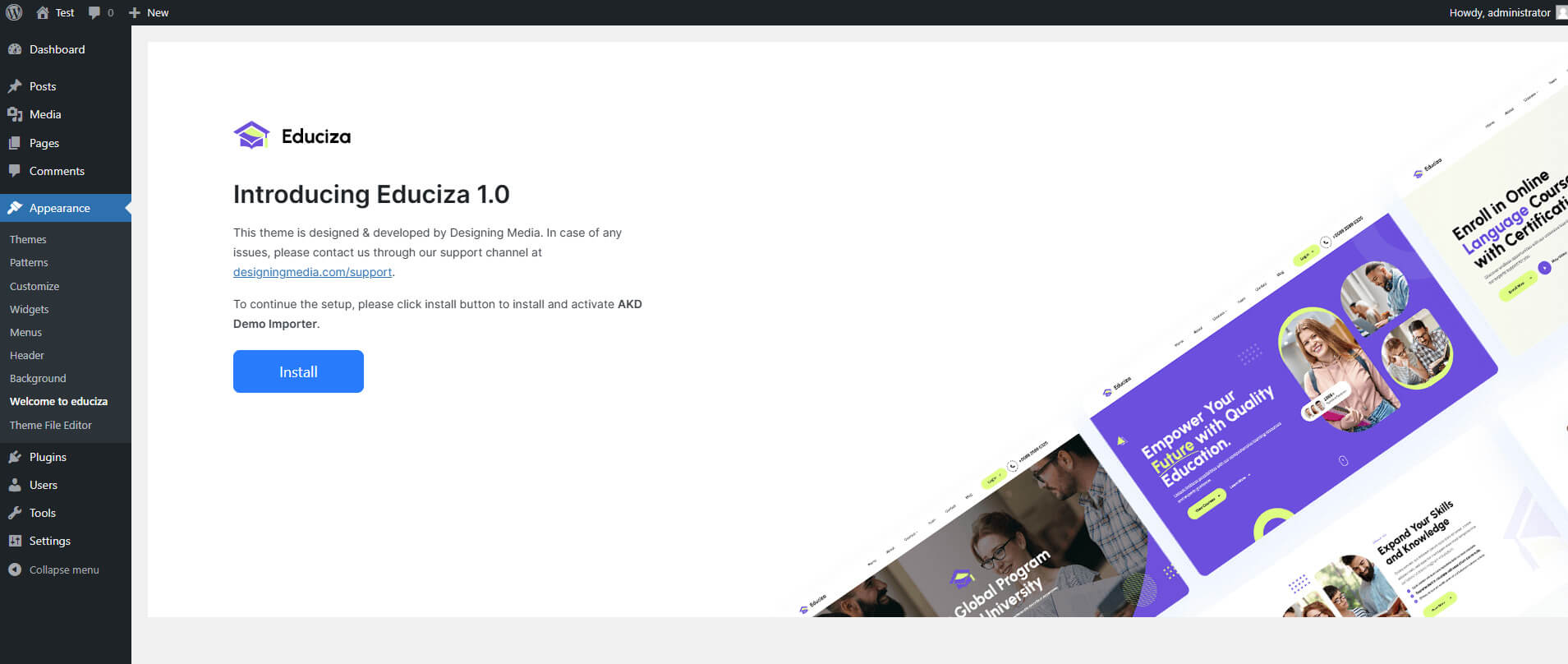
Task: Go to Menus submenu
Action: coord(25,332)
